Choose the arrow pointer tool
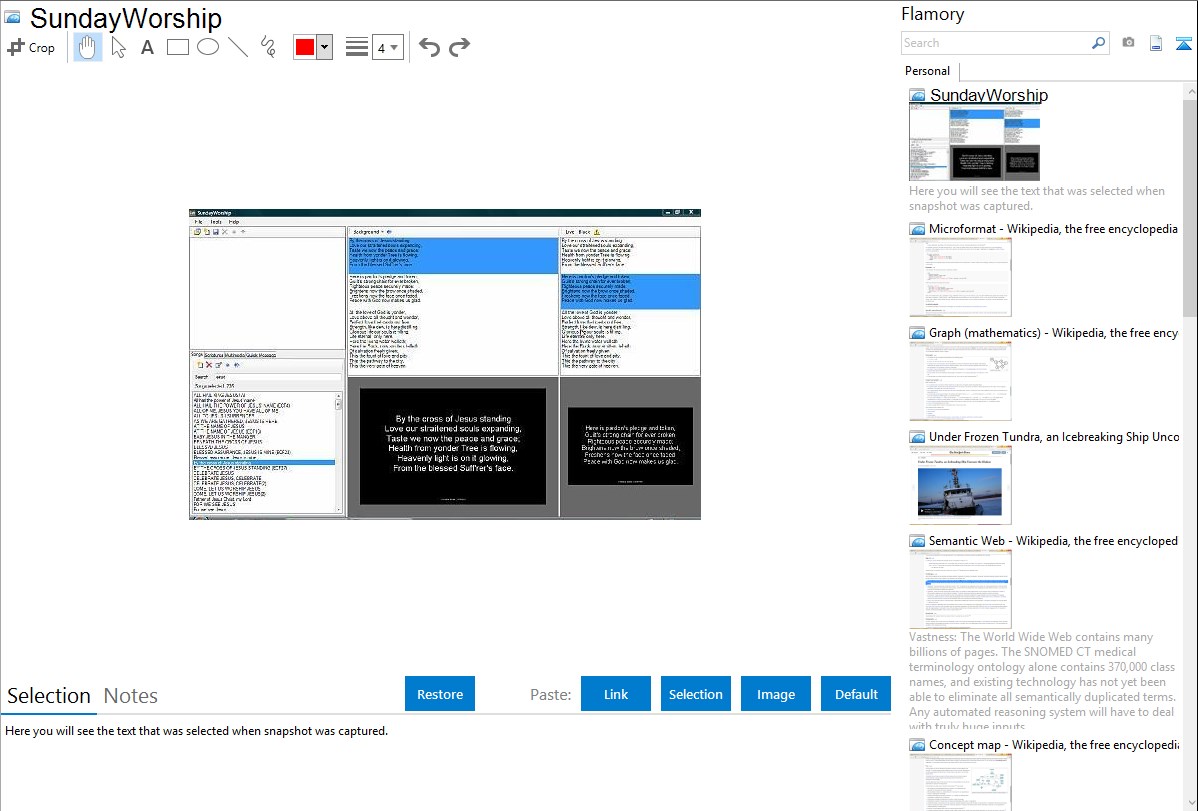This screenshot has height=811, width=1198. pos(118,47)
